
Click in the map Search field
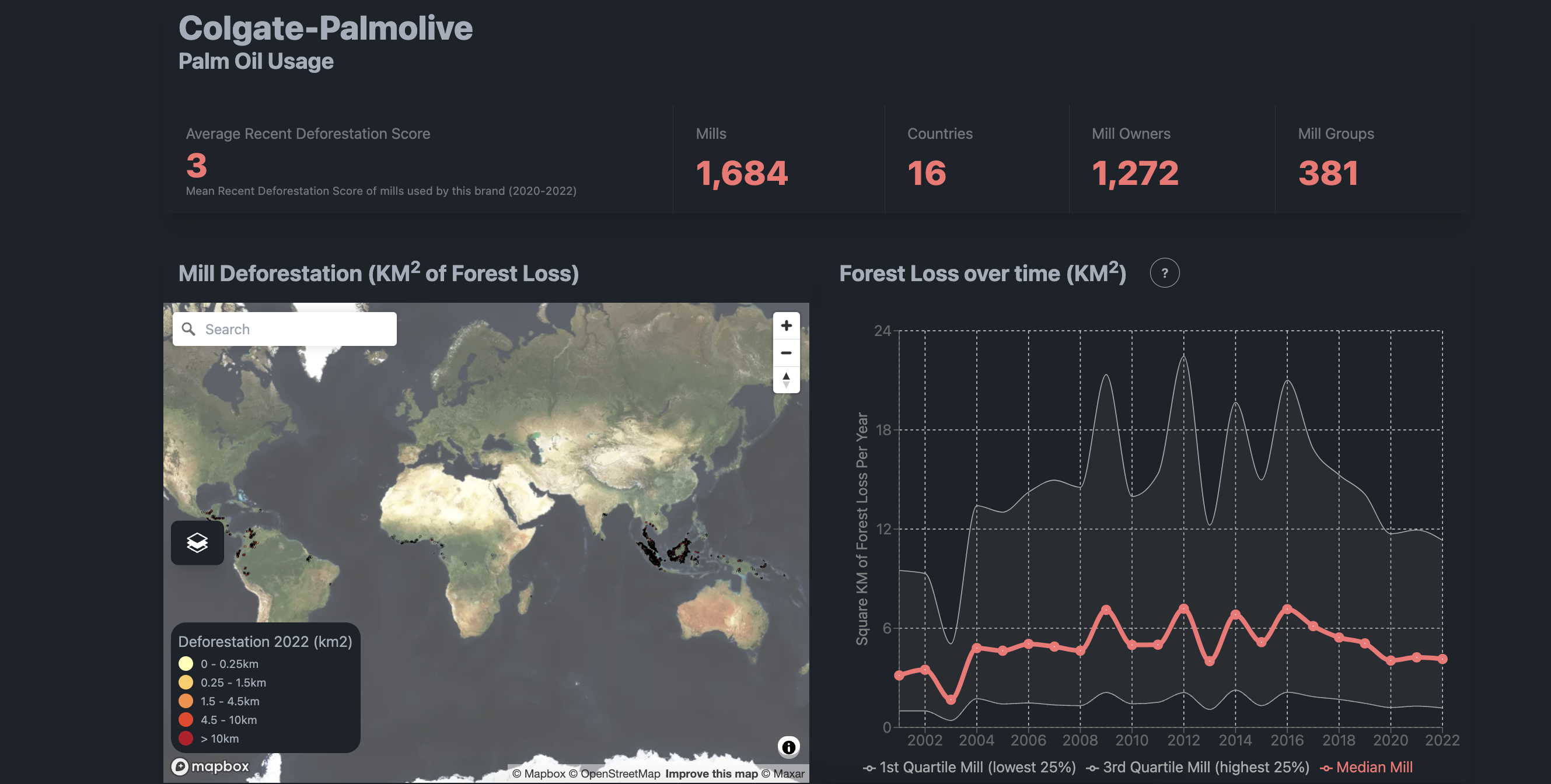tap(295, 329)
